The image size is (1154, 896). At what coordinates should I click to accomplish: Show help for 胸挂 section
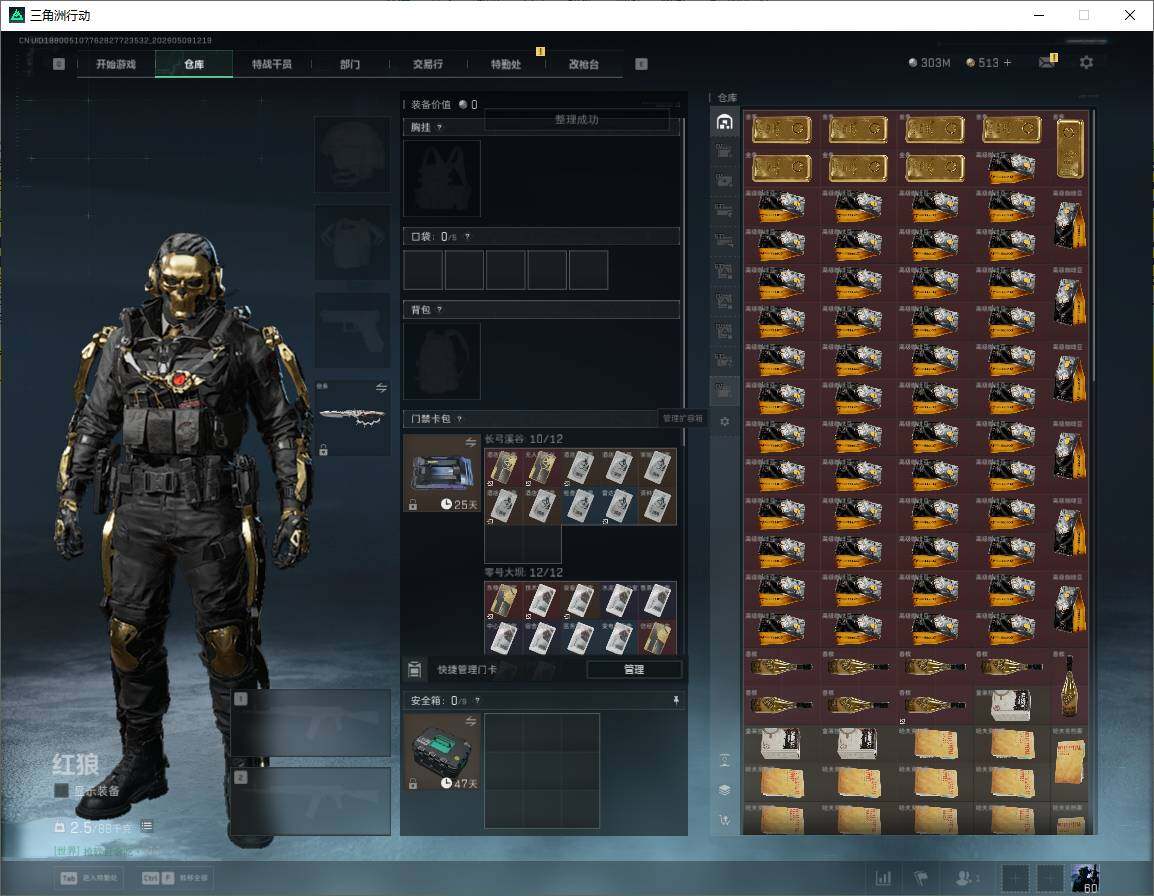439,127
